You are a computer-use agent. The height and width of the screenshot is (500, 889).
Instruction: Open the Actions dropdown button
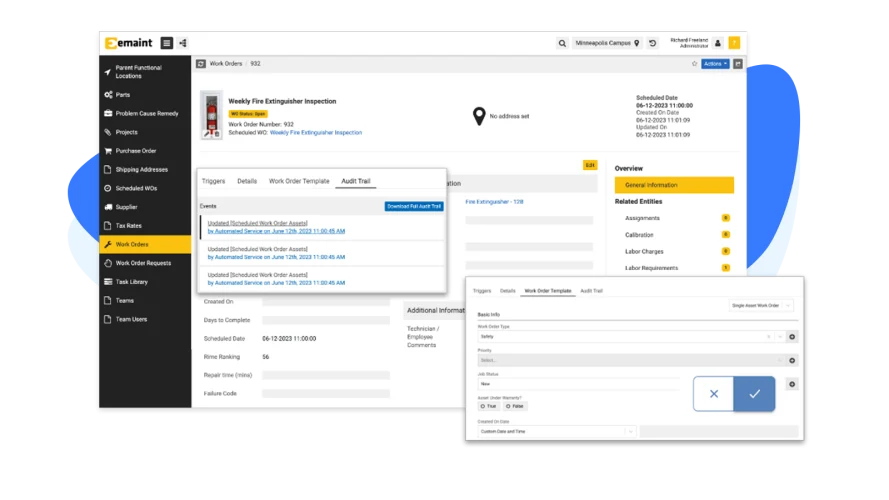[x=714, y=63]
